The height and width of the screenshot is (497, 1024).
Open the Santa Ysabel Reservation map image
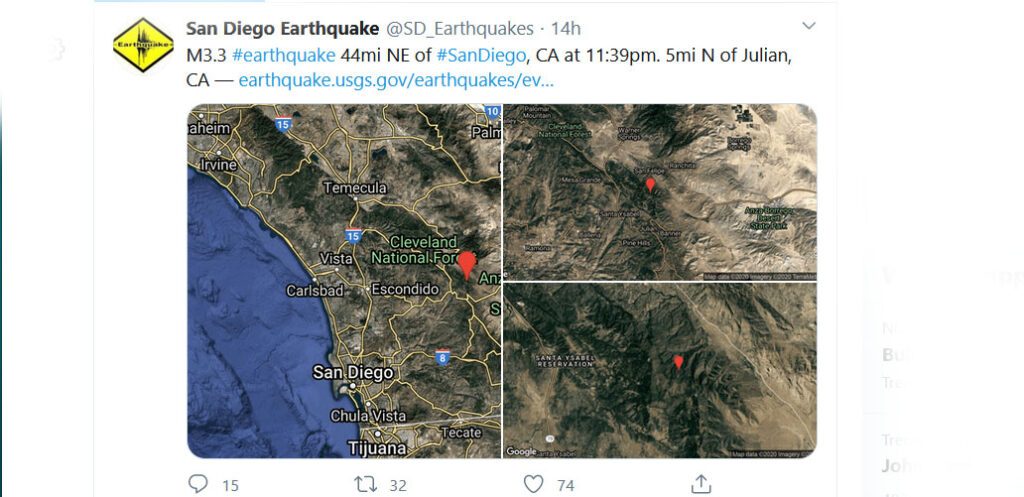pos(660,370)
